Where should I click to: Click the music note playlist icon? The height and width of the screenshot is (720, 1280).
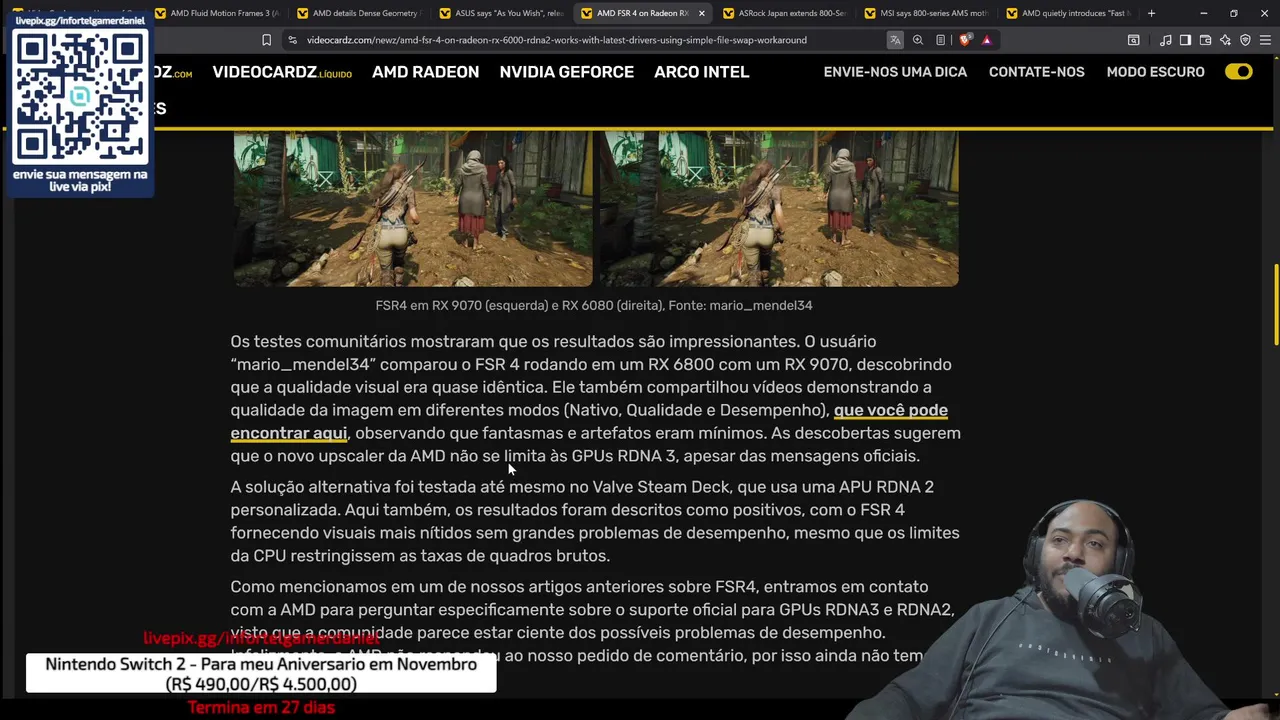pos(1166,40)
